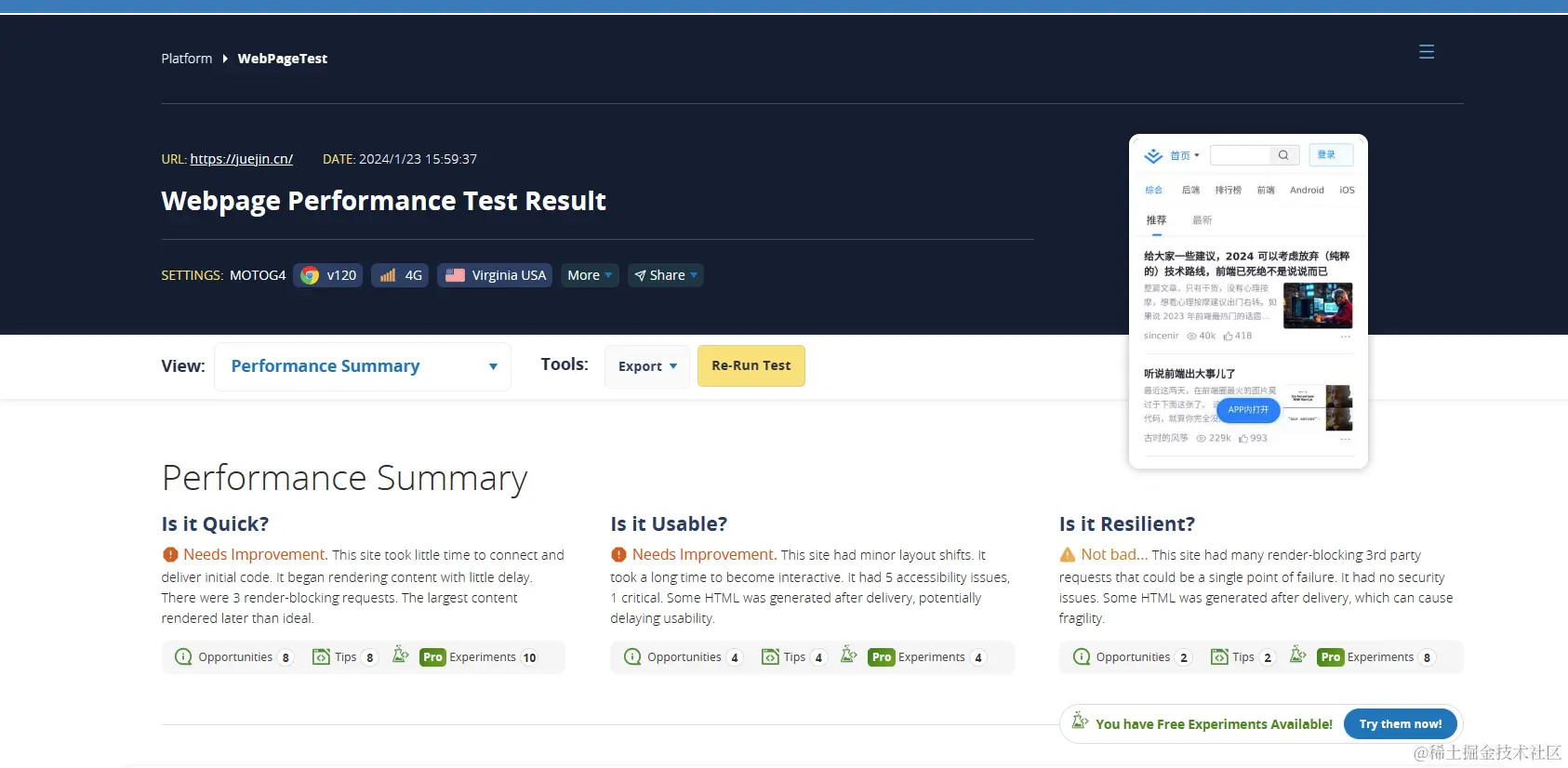
Task: Go to Platform breadcrumb link
Action: pyautogui.click(x=187, y=59)
